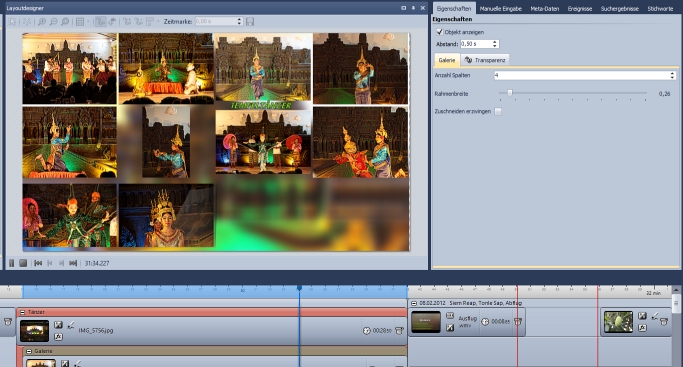Toggle the Objekt anzeigen checkbox
This screenshot has width=683, height=367.
440,32
